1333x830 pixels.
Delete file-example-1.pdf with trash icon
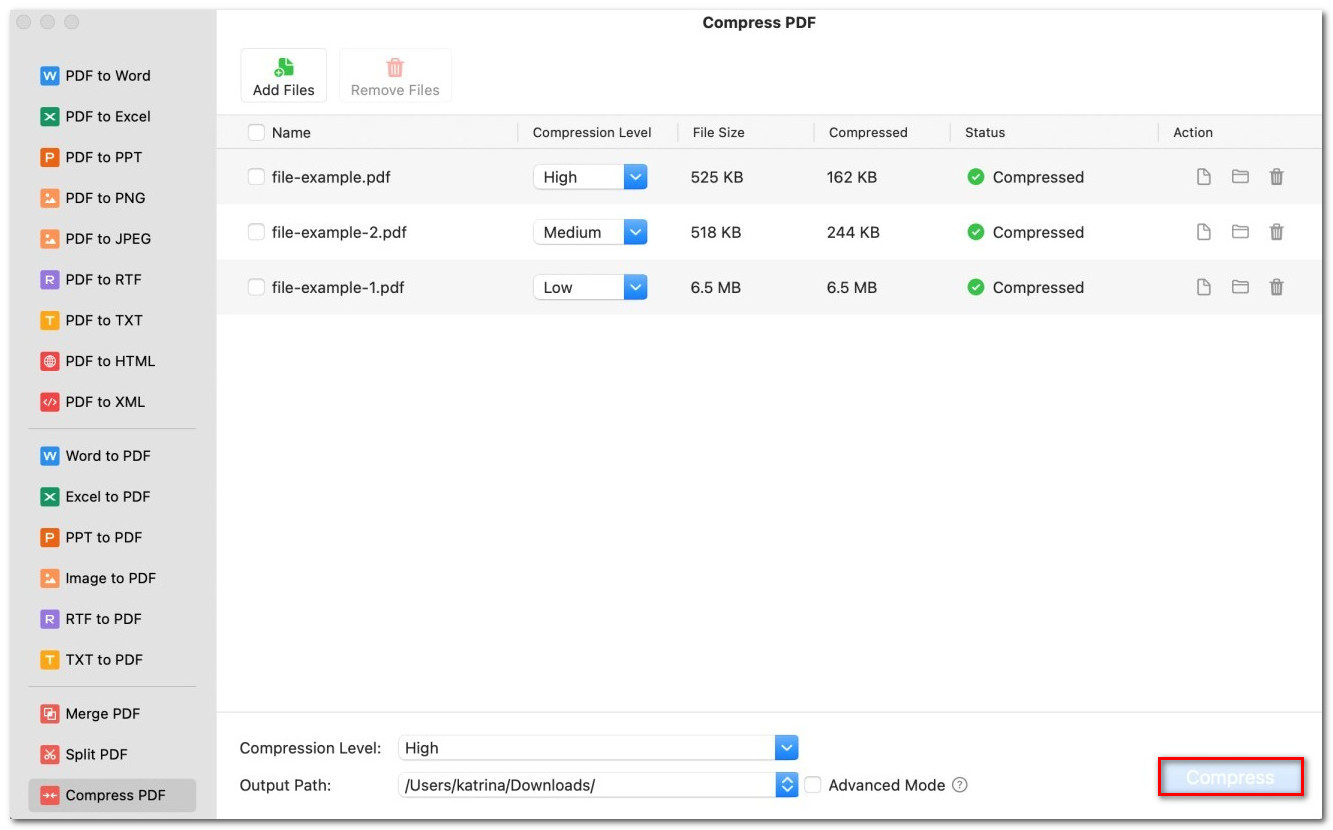click(1277, 287)
